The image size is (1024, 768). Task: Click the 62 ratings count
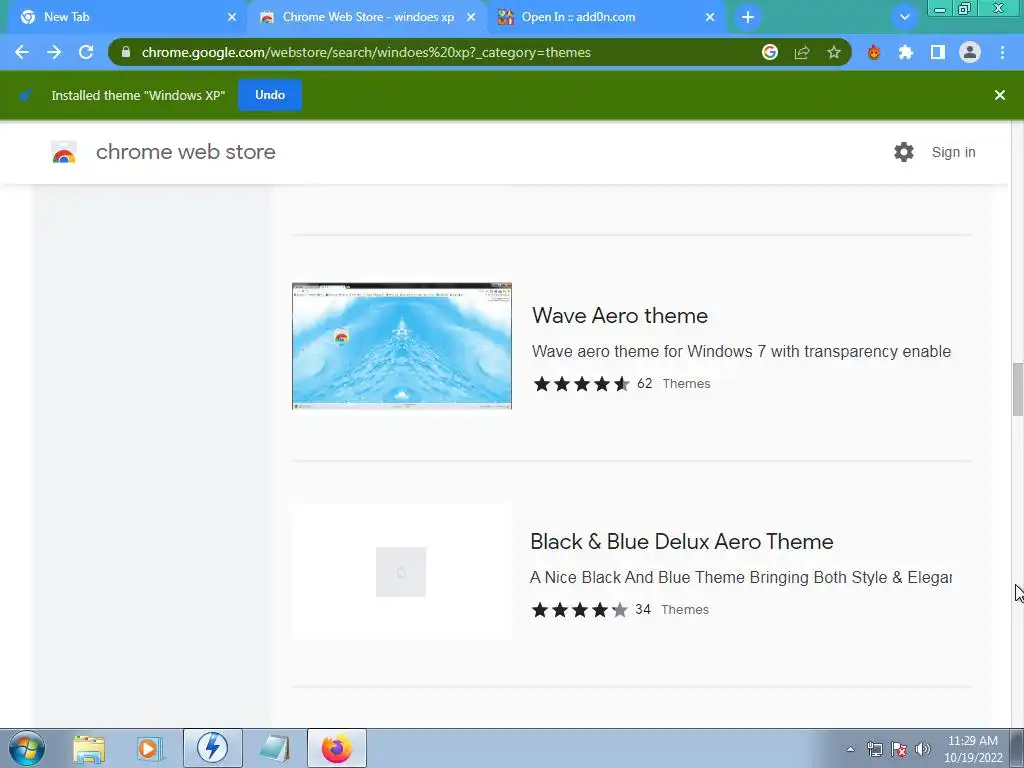[x=645, y=383]
